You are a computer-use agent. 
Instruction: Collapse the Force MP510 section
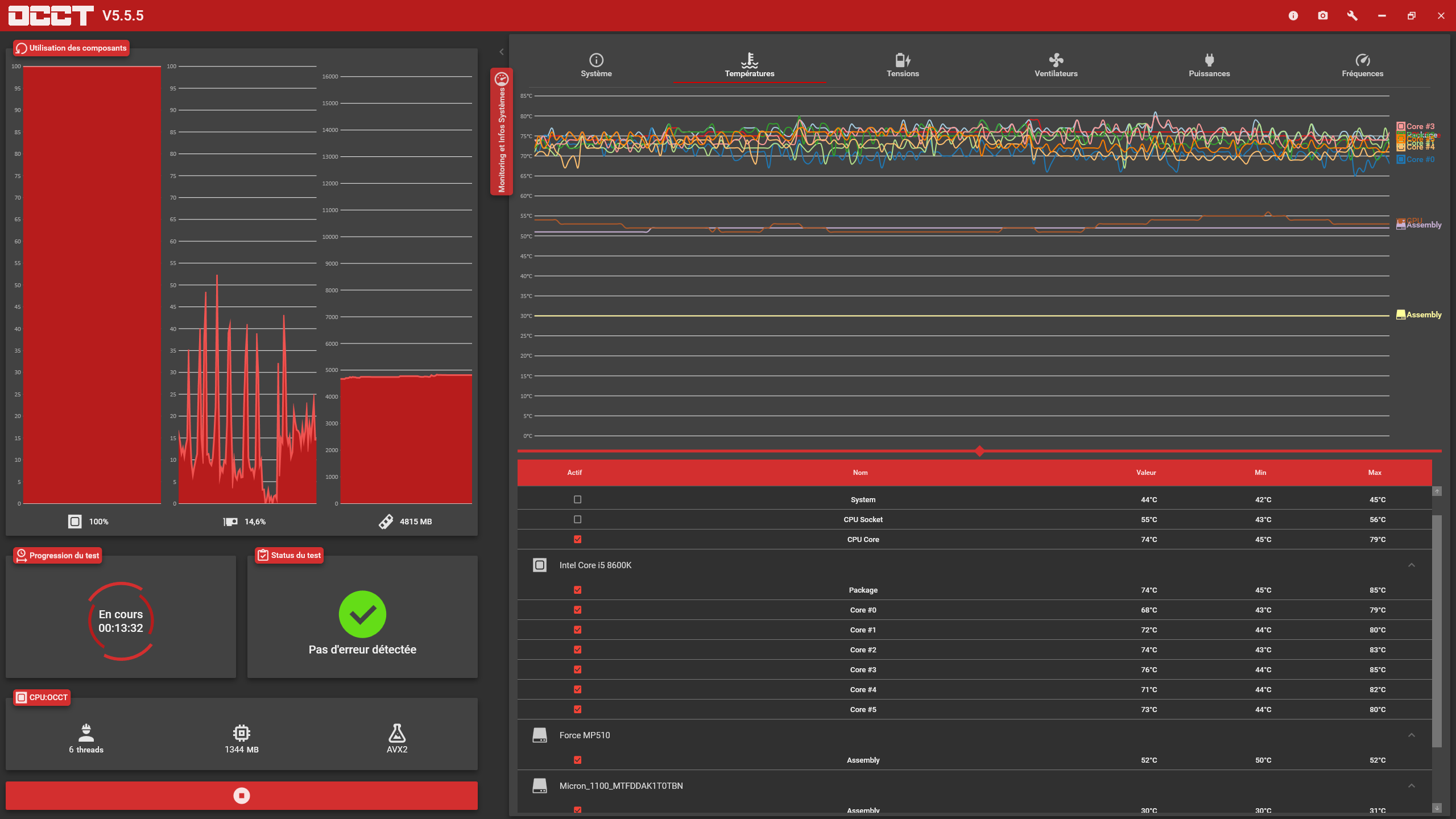[1411, 735]
